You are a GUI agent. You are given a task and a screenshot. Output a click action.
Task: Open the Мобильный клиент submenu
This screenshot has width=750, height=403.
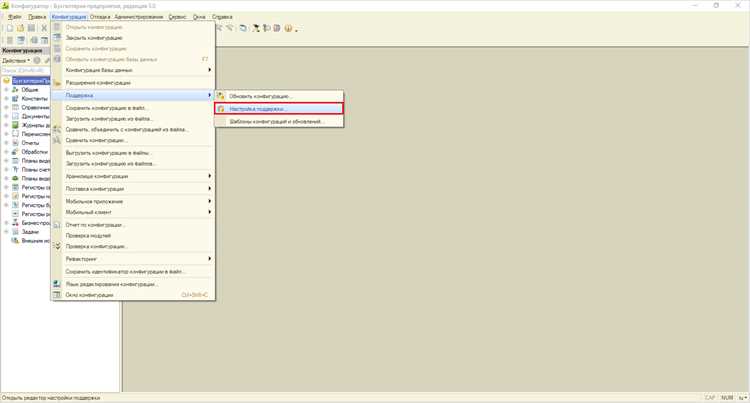[x=133, y=212]
